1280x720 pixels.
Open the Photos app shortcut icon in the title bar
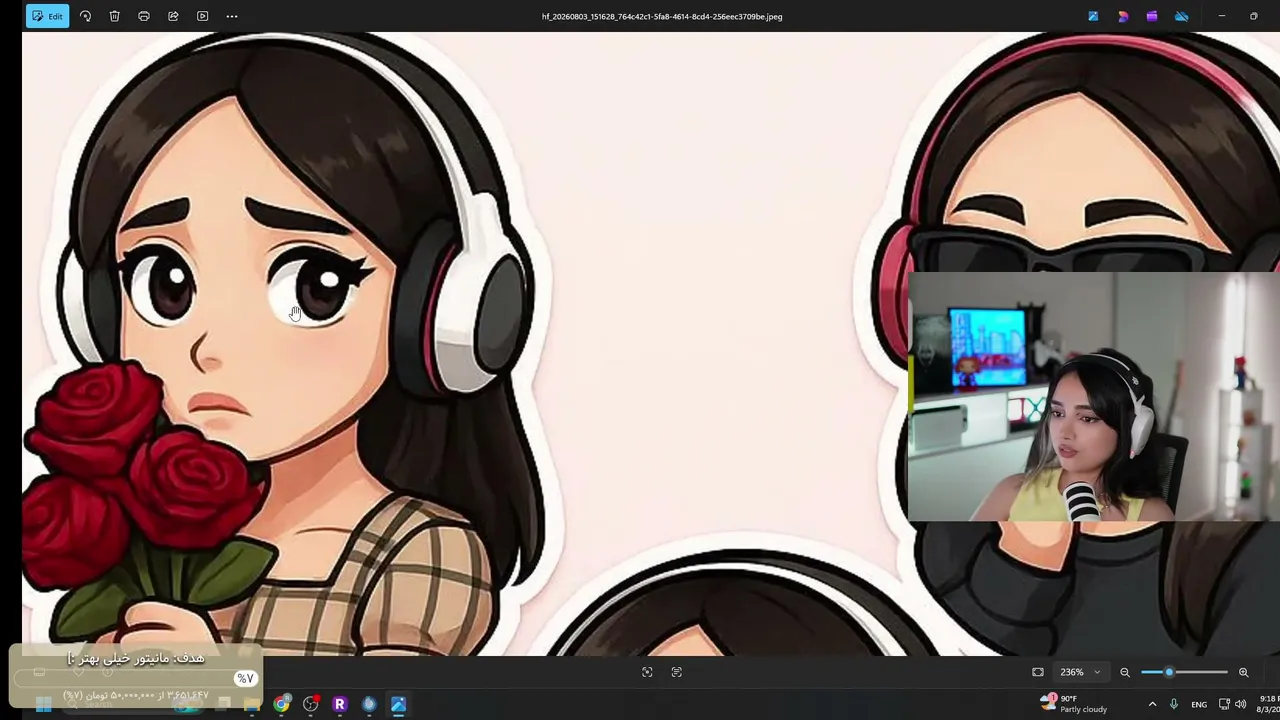pyautogui.click(x=1093, y=16)
